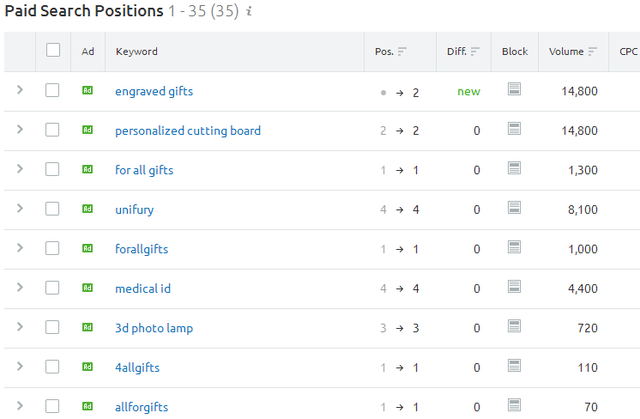Expand the allforgifts row chevron
640x419 pixels.
(x=20, y=406)
